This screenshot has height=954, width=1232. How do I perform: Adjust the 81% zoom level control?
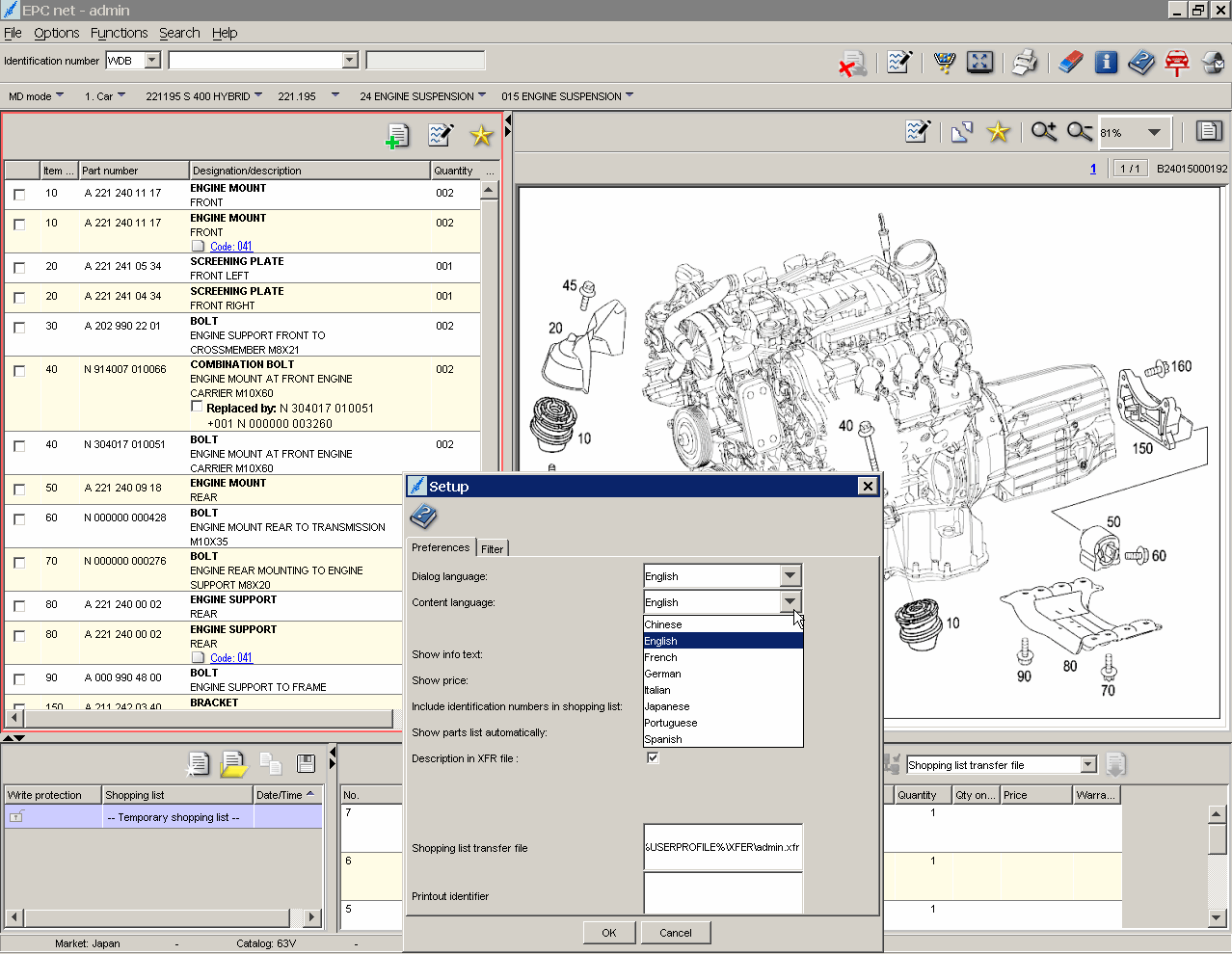(1134, 132)
